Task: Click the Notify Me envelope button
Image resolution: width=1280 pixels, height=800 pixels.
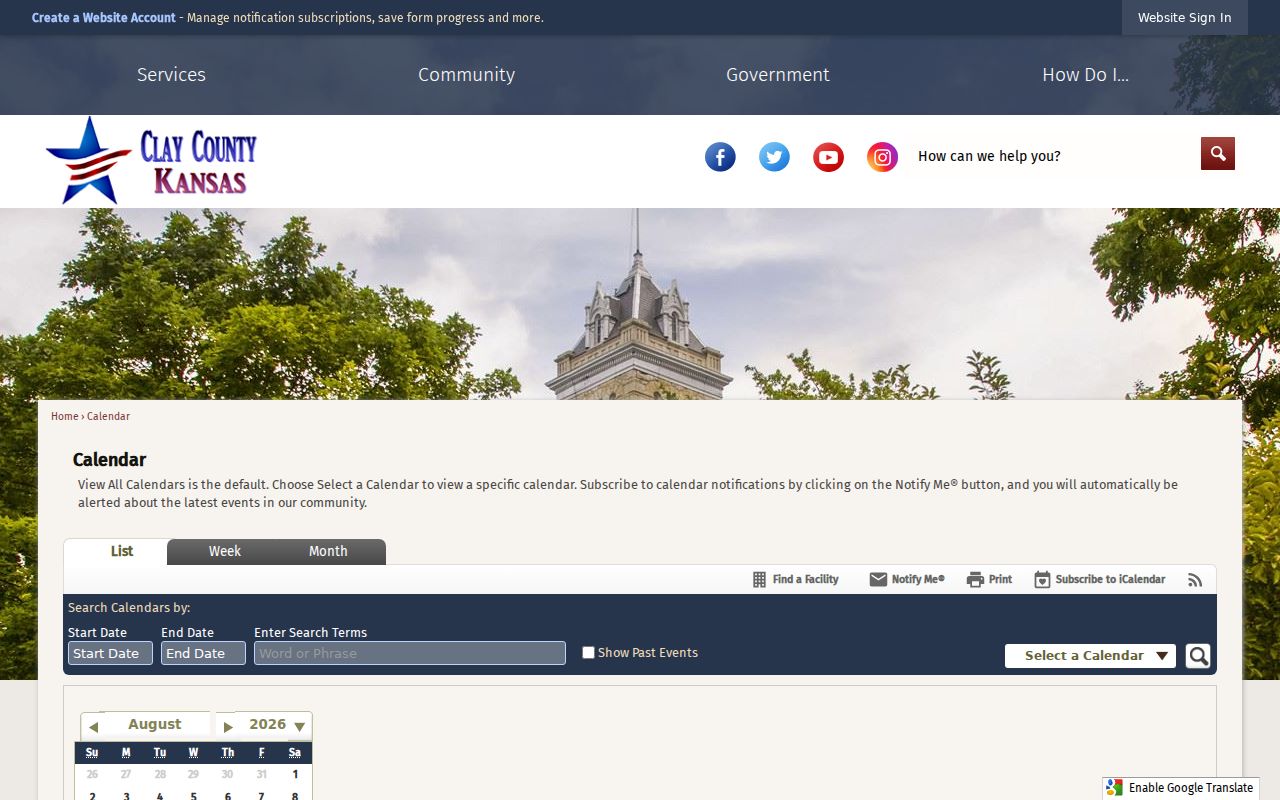Action: (907, 579)
